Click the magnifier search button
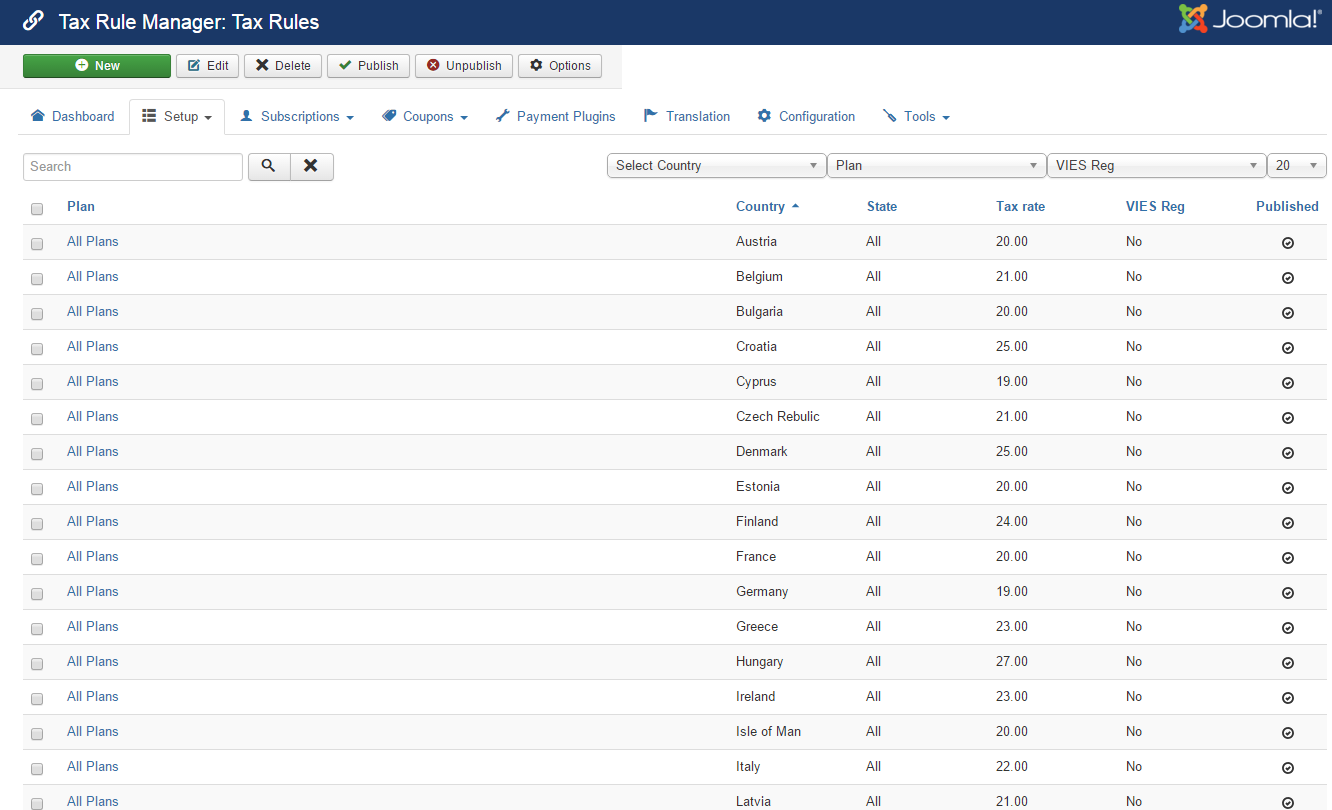The width and height of the screenshot is (1332, 810). coord(268,167)
